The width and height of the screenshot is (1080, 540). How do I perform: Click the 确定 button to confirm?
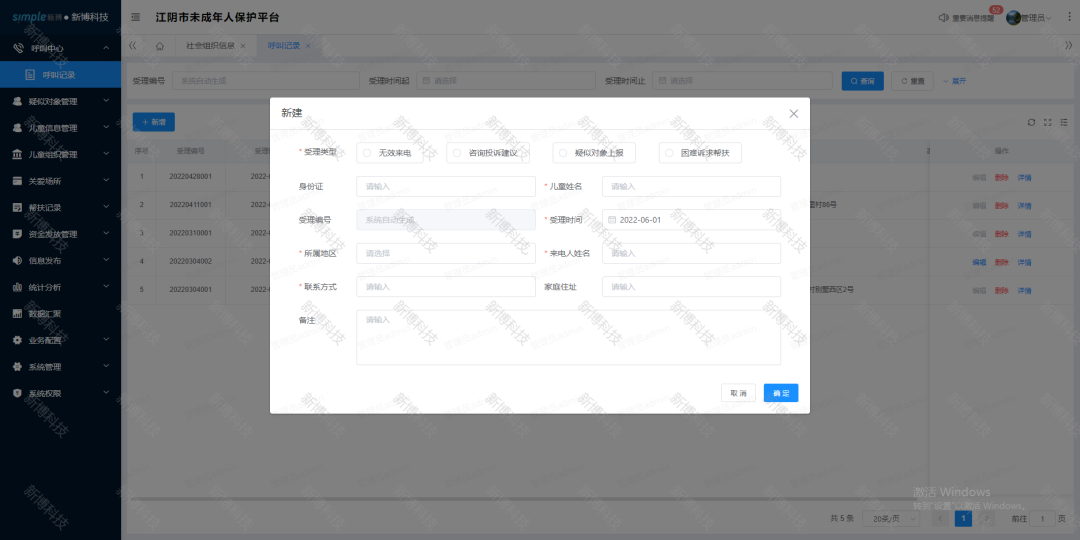pyautogui.click(x=780, y=393)
